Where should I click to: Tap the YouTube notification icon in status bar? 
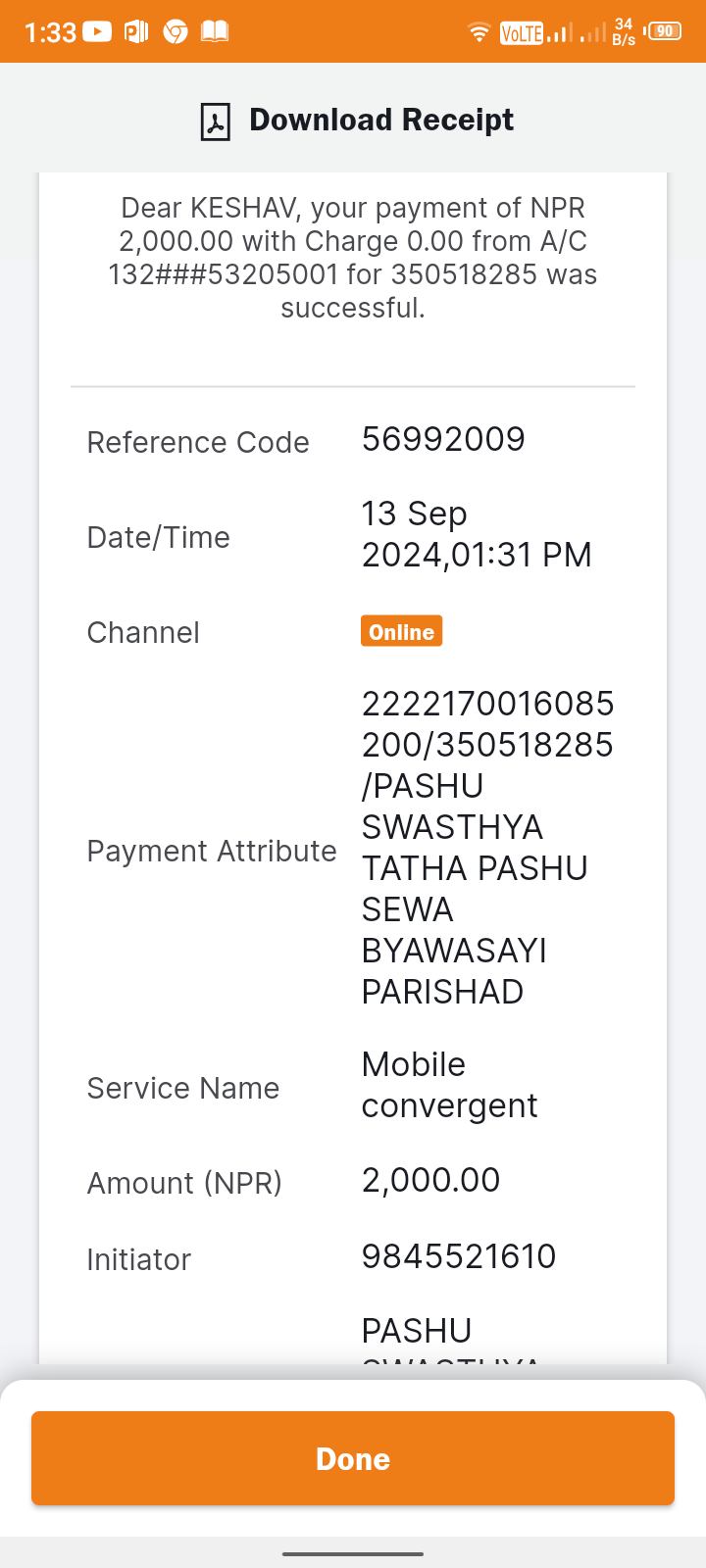click(97, 32)
